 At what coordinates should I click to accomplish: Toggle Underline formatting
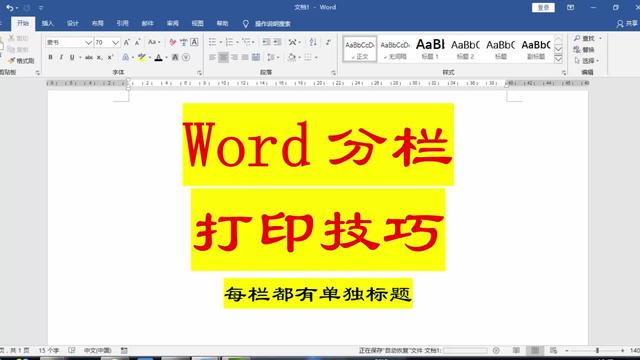pos(72,58)
